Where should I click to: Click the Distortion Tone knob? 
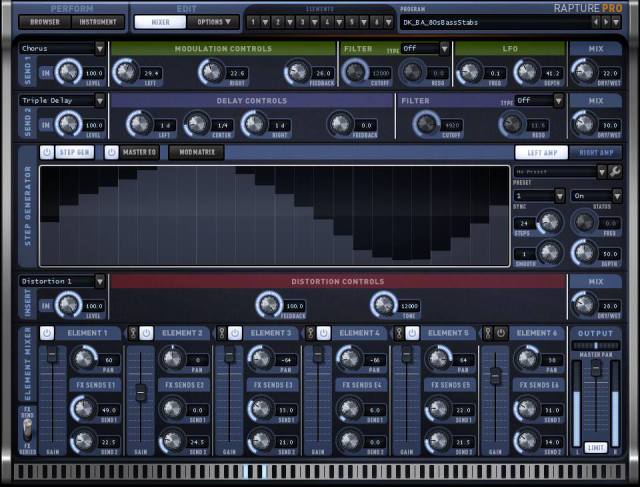pos(384,304)
